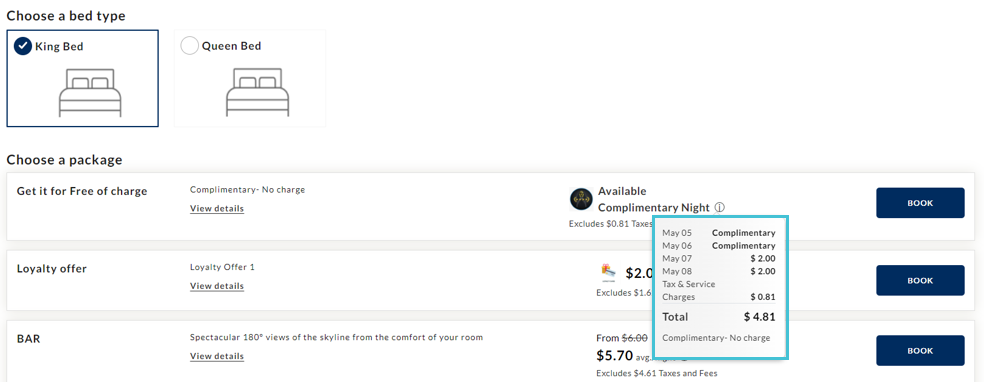Choose the Queen Bed option card
Viewport: 984px width, 382px height.
[250, 78]
